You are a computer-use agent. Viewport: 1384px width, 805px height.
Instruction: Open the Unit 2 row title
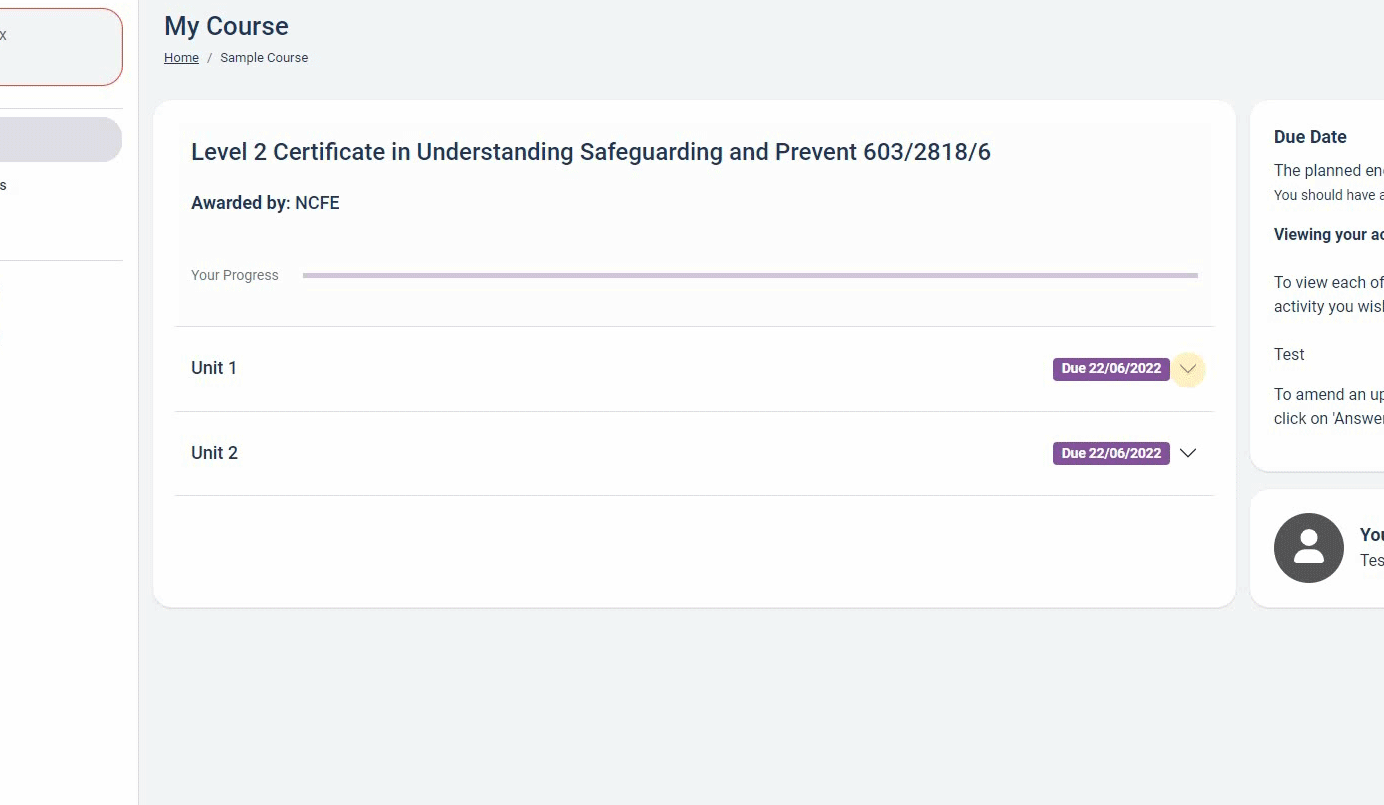point(214,453)
